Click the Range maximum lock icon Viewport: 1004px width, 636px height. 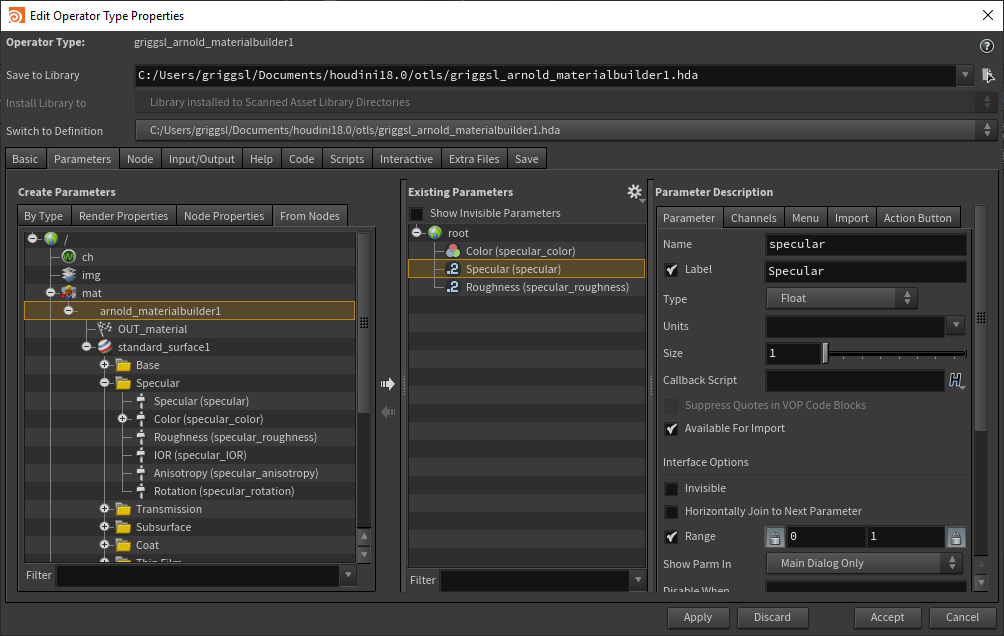(x=955, y=537)
